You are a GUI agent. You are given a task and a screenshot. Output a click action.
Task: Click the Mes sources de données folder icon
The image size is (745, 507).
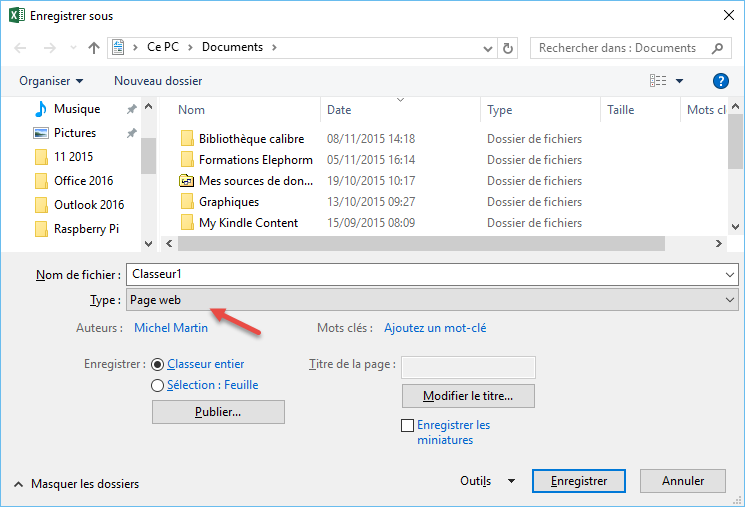tap(186, 181)
